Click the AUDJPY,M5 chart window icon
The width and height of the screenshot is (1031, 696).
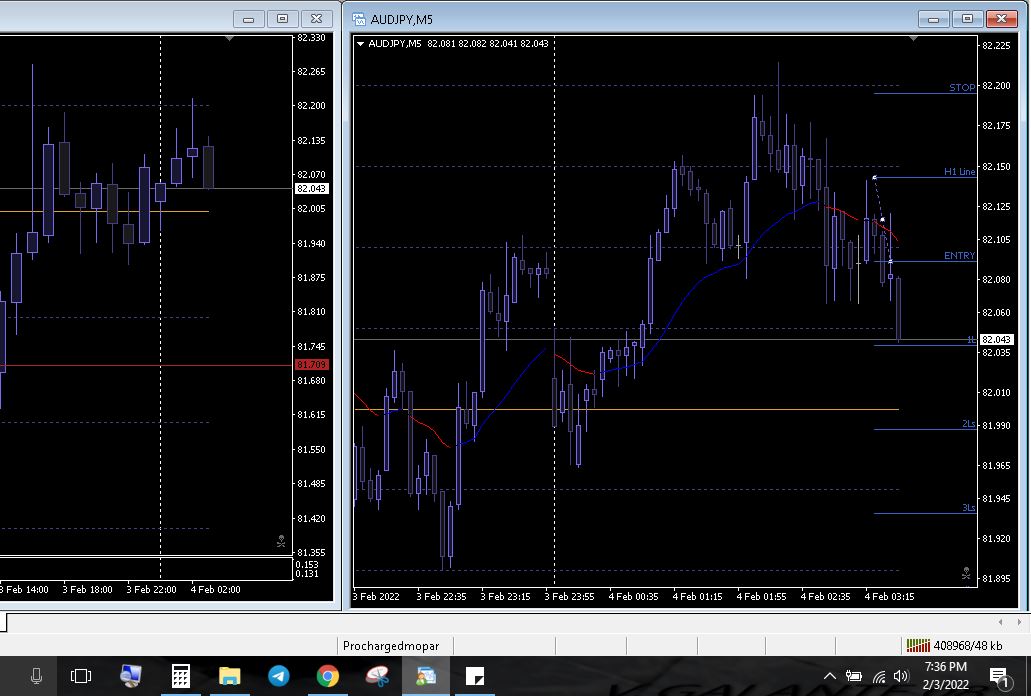[357, 19]
